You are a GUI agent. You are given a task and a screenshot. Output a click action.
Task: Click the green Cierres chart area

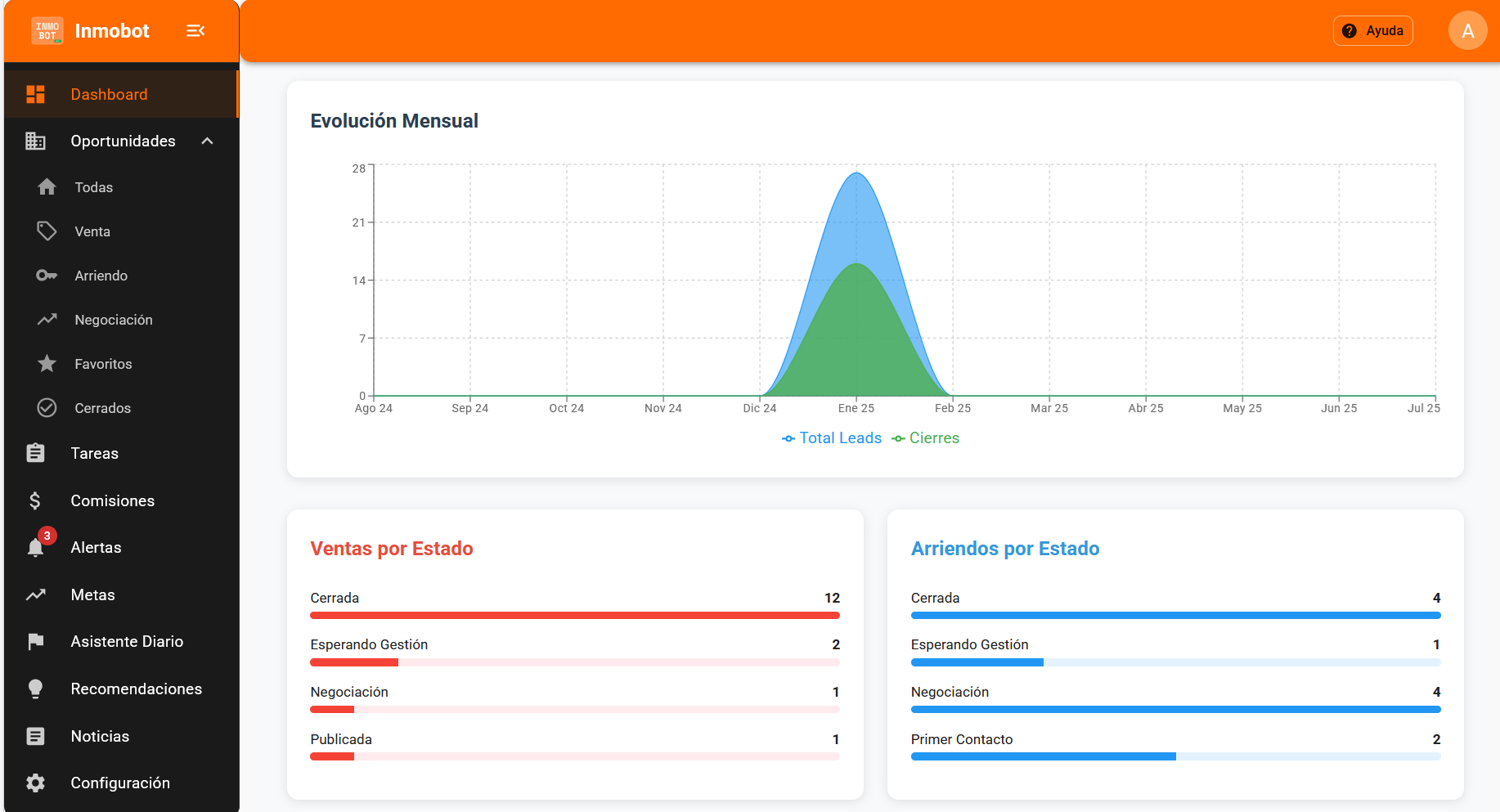point(856,343)
